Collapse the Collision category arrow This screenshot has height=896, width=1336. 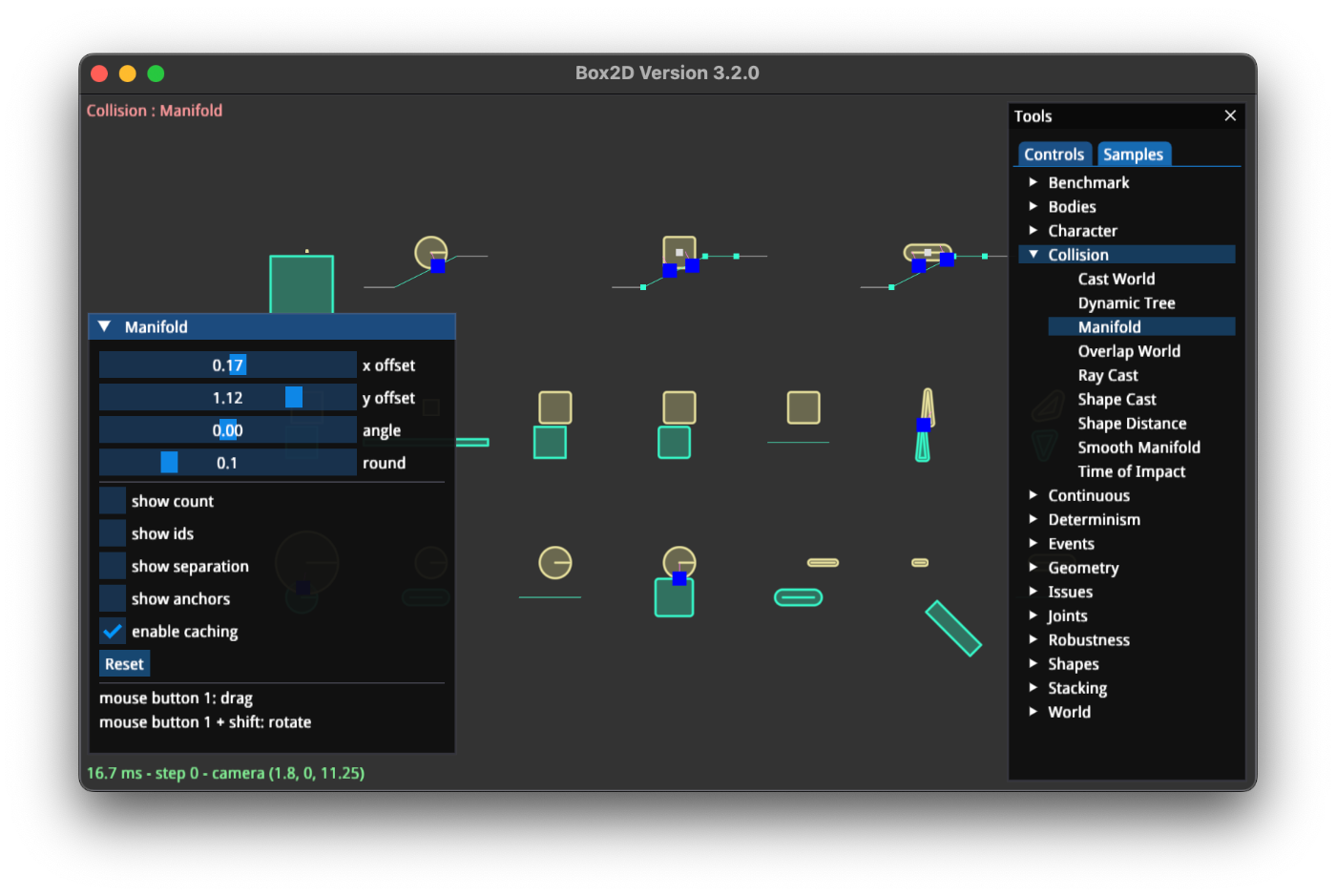(x=1033, y=255)
